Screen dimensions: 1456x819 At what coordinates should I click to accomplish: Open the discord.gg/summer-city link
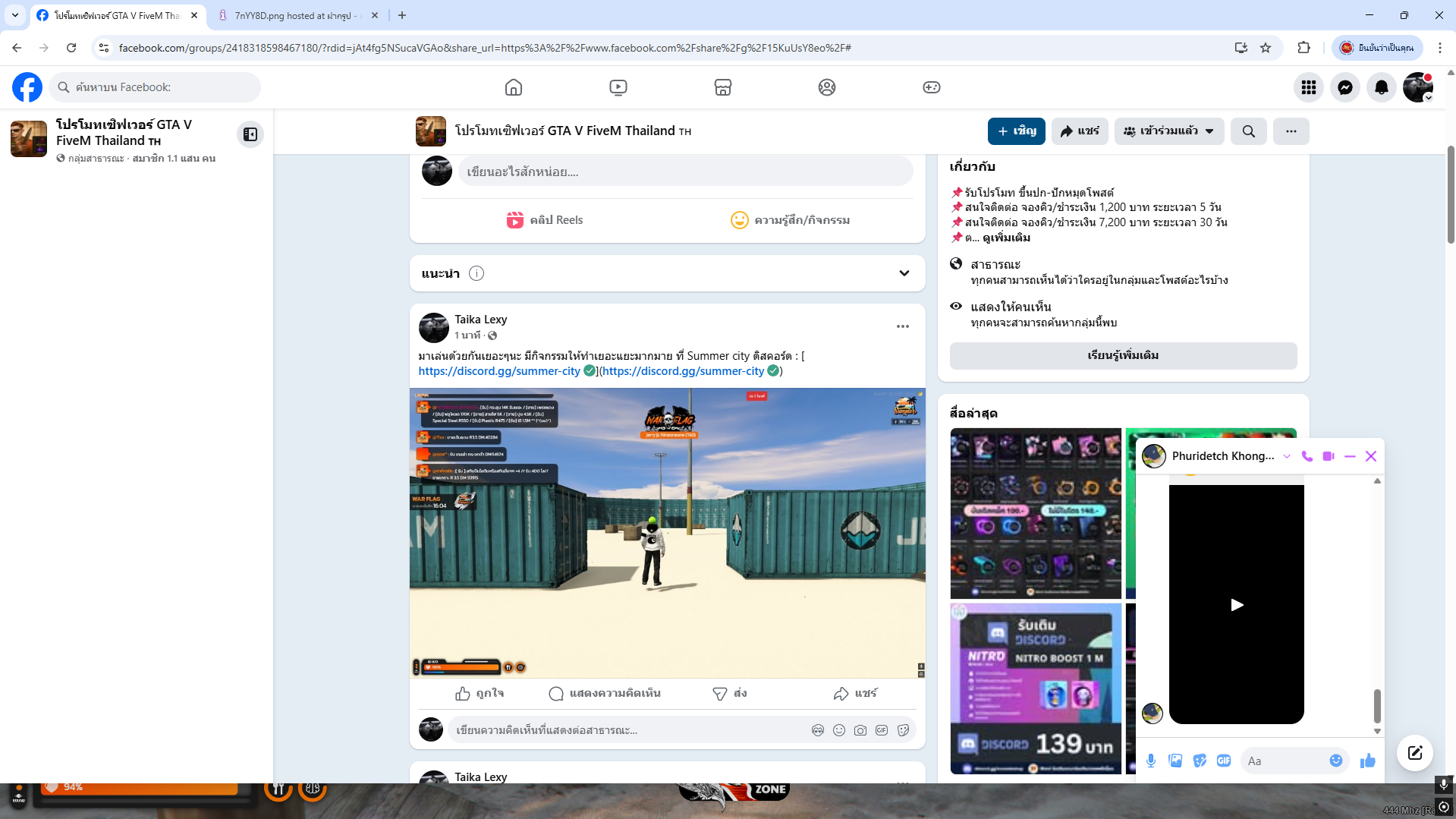click(499, 371)
